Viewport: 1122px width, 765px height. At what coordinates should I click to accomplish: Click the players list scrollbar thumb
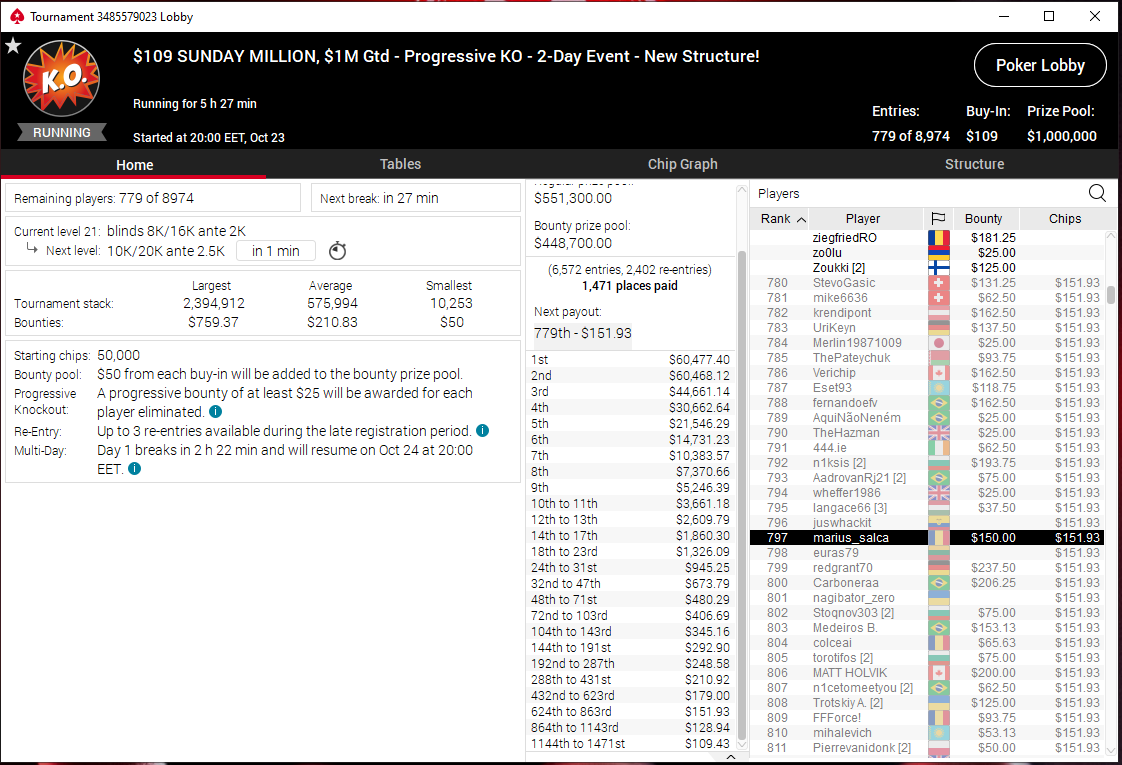click(x=1111, y=295)
